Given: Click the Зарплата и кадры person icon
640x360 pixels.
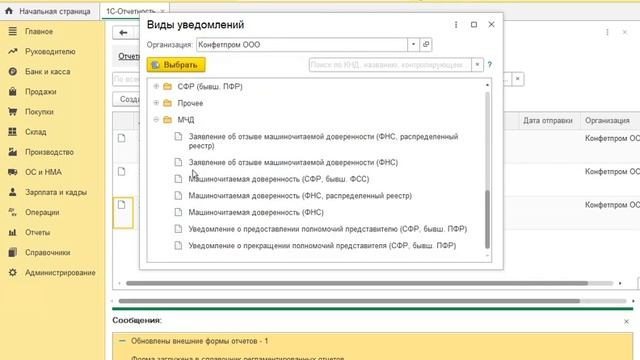Looking at the screenshot, I should click(x=13, y=192).
